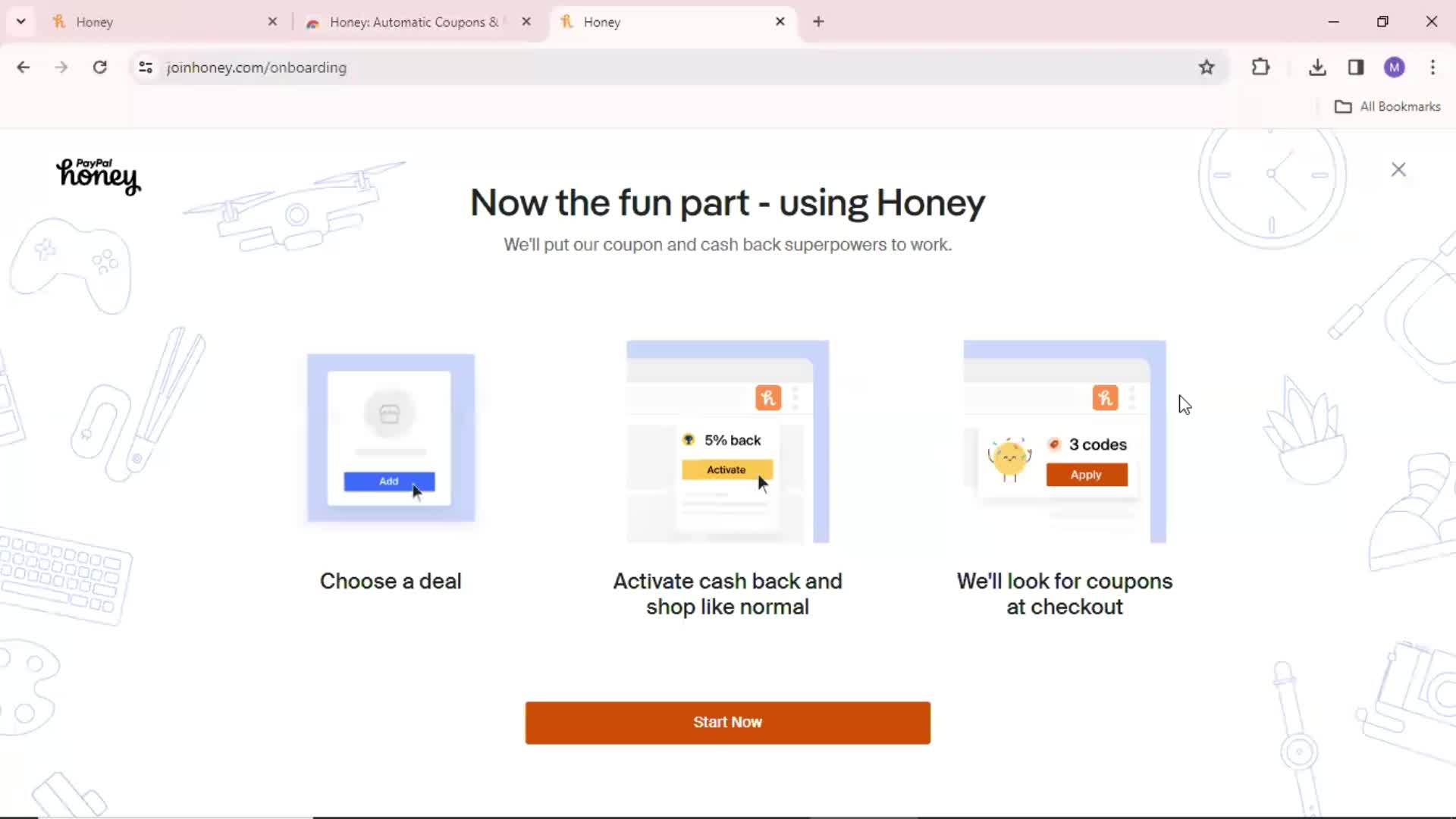Click 'Activate cash back and shop like normal'
This screenshot has height=819, width=1456.
coord(727,594)
